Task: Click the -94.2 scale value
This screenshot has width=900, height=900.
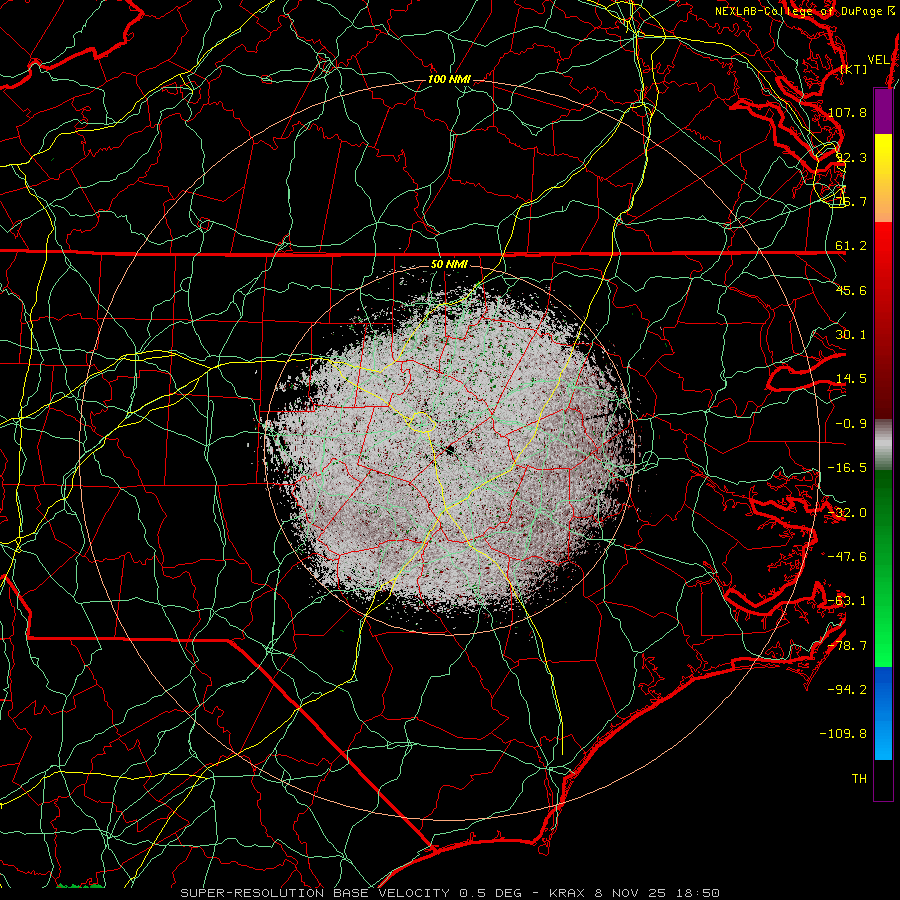Action: (x=847, y=690)
